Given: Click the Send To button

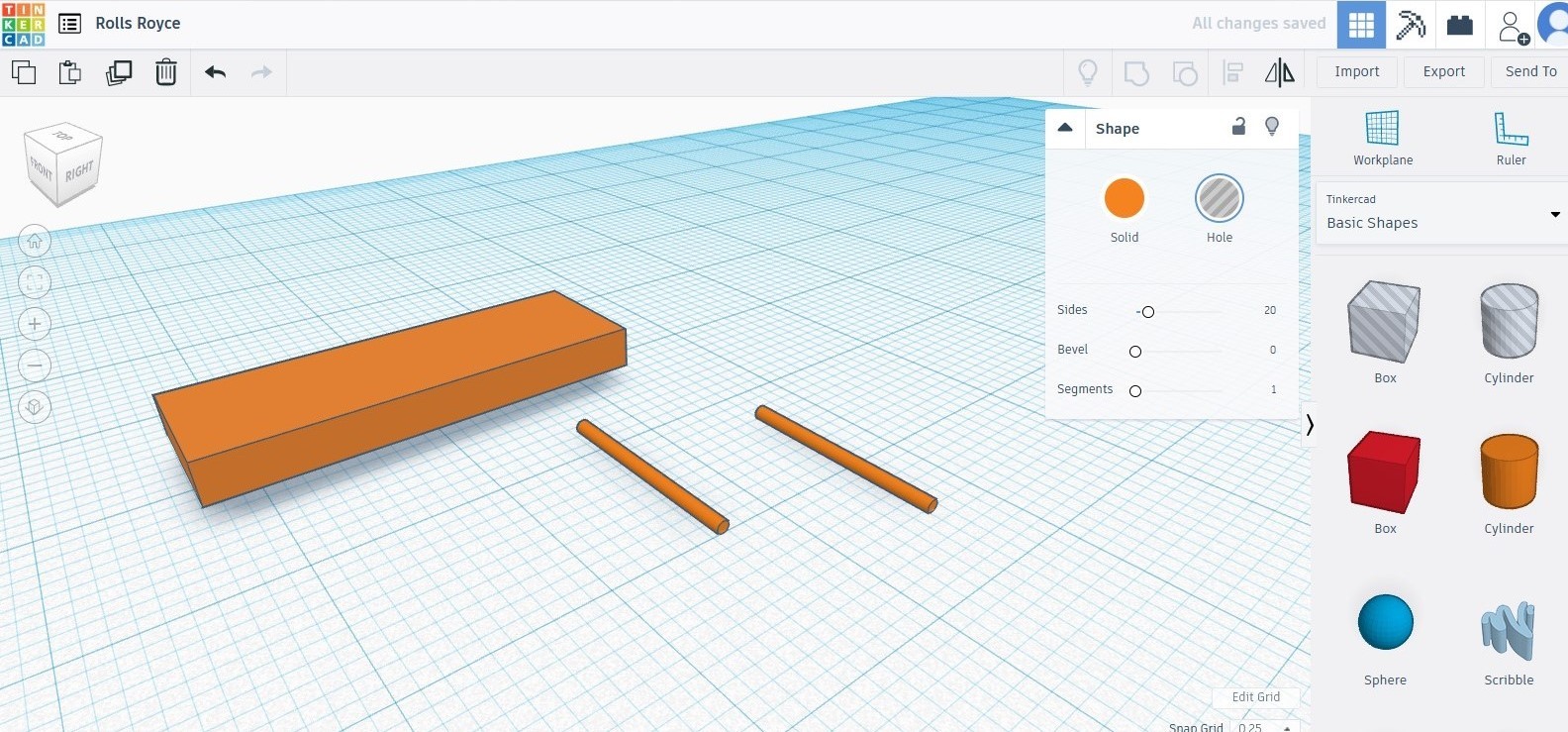Looking at the screenshot, I should [1530, 72].
